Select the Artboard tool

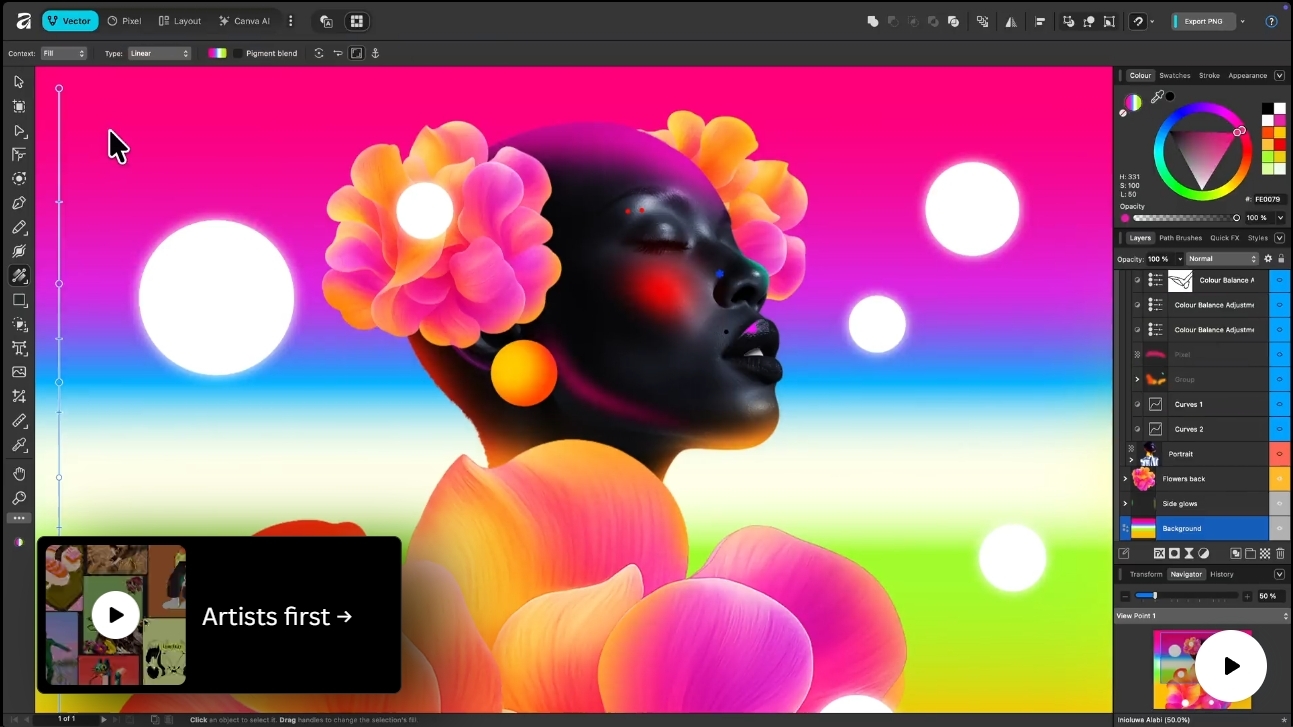[19, 106]
